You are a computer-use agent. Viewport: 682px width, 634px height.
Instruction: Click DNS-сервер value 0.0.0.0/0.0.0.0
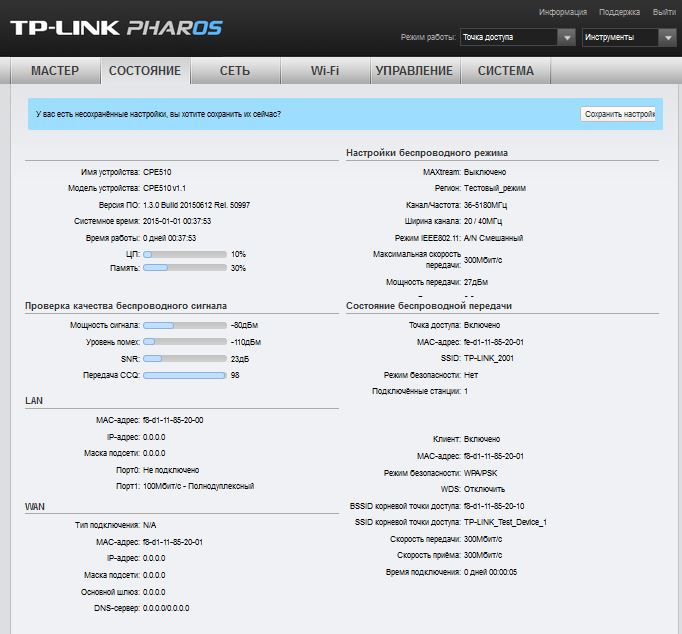coord(166,608)
